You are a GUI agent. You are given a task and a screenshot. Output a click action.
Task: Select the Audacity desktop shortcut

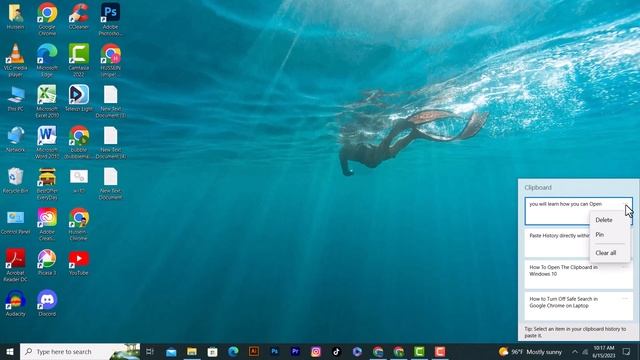(x=16, y=303)
